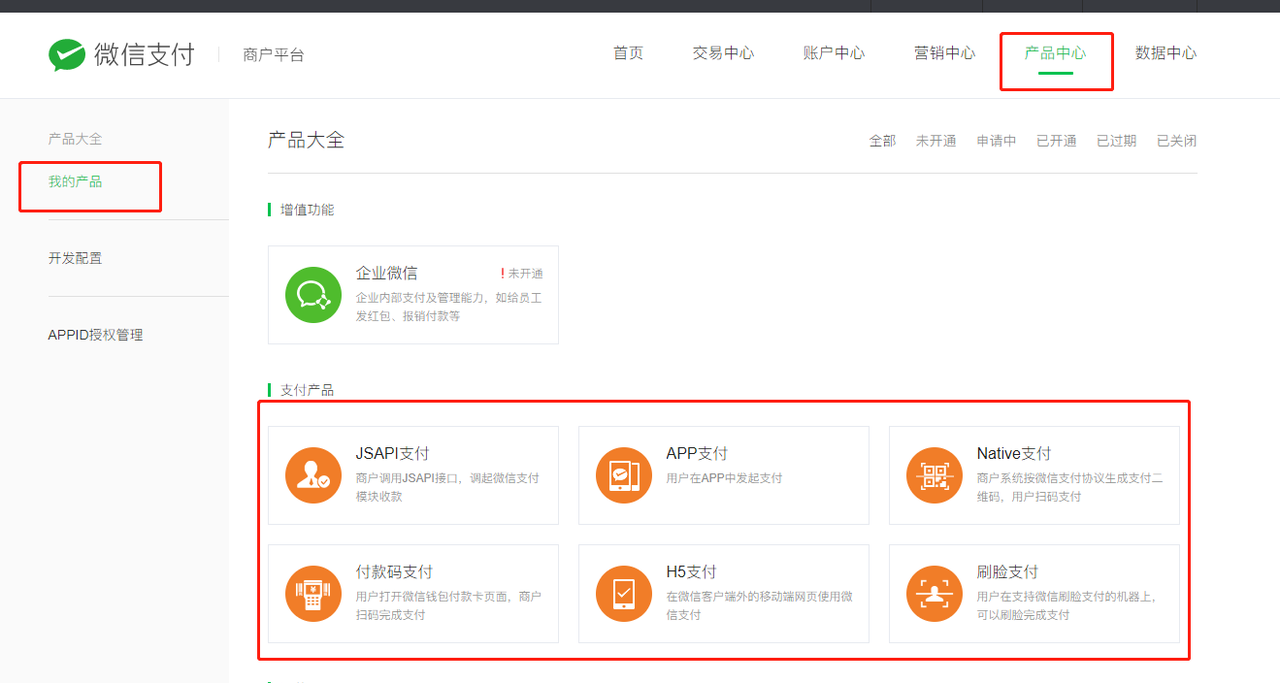Filter products by 全部

click(x=882, y=141)
